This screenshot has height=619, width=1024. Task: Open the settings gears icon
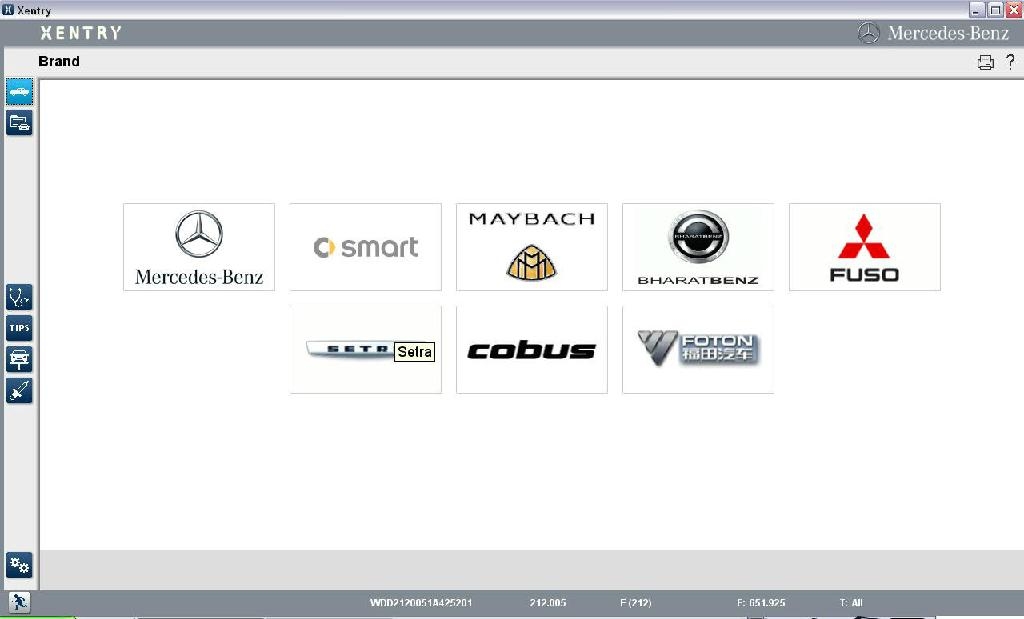[20, 565]
